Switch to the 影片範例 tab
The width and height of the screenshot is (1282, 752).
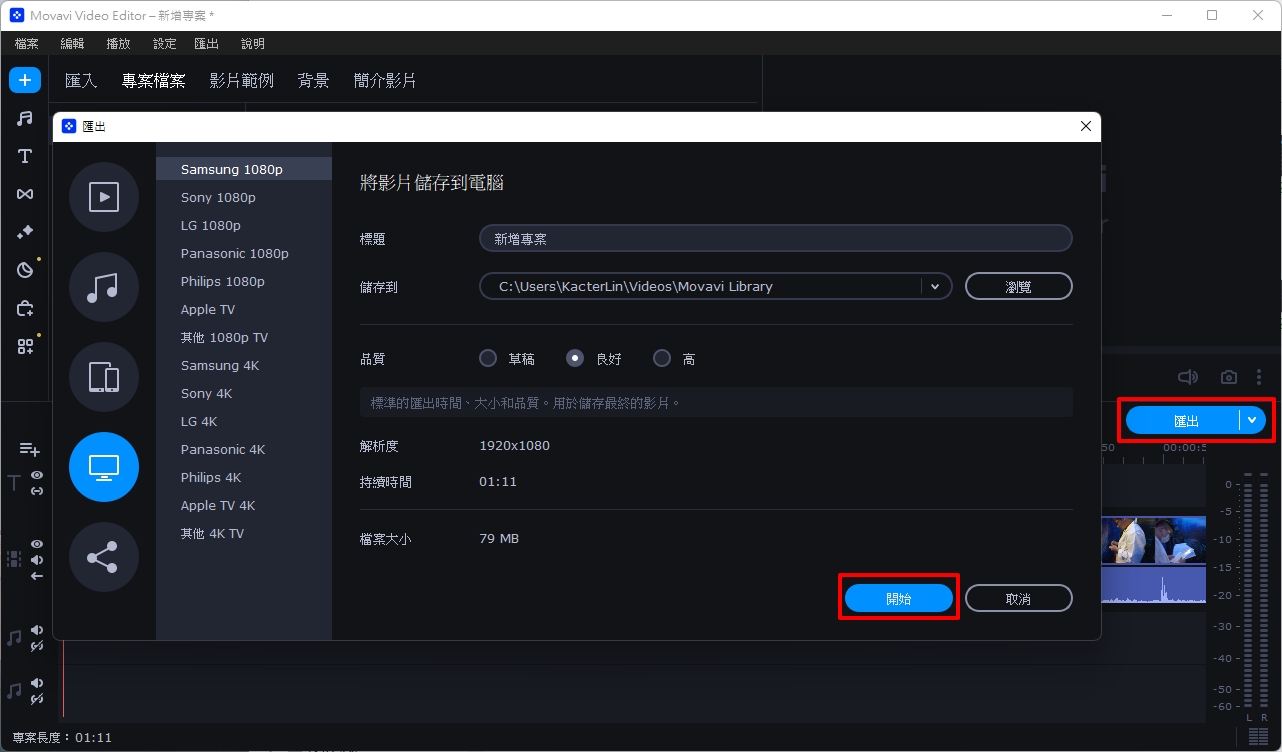[241, 81]
